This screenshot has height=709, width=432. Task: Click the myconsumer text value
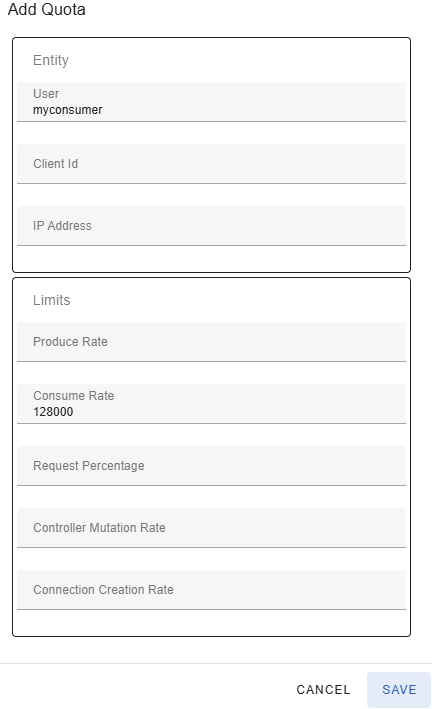point(67,110)
